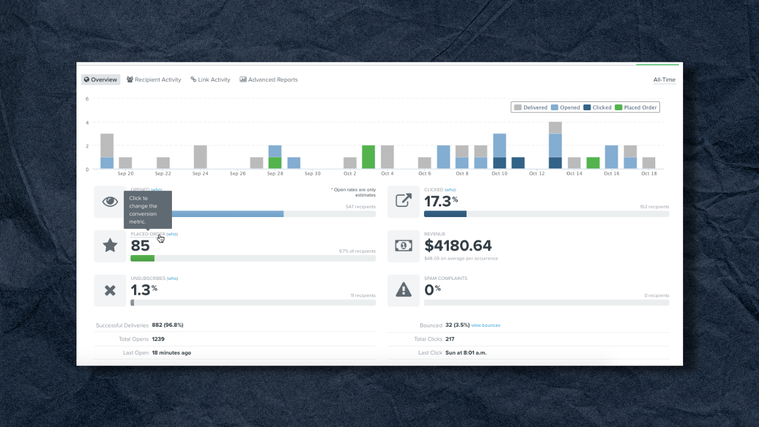The image size is (759, 427).
Task: Toggle the Placed Order legend entry
Action: point(636,107)
